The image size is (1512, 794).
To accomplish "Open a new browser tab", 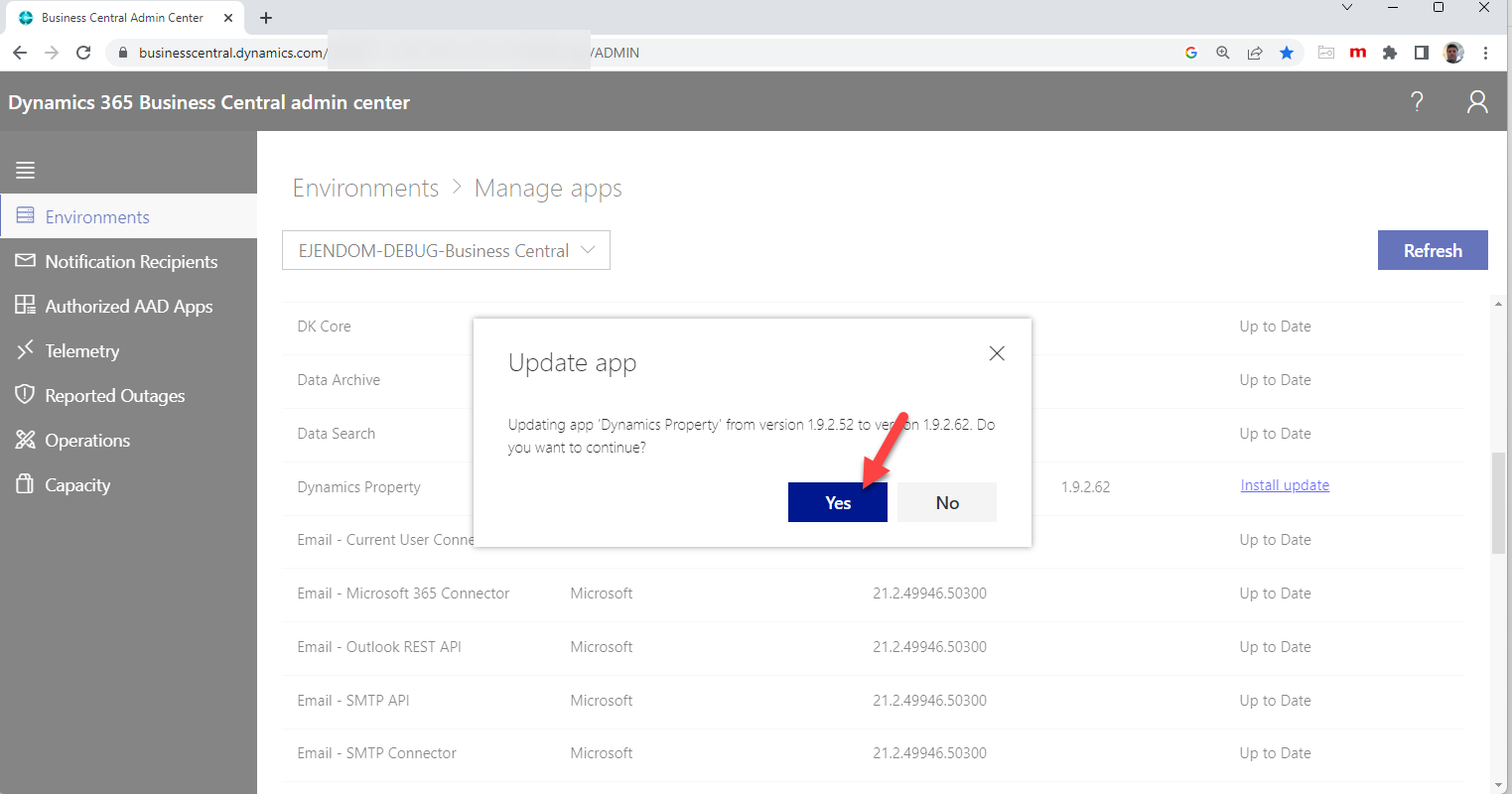I will 266,18.
